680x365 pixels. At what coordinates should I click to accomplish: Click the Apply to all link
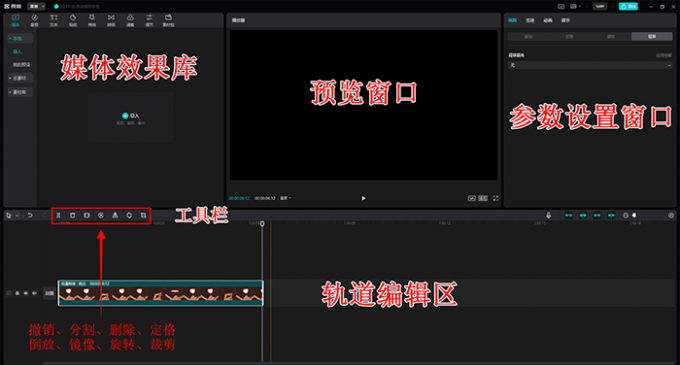[664, 55]
